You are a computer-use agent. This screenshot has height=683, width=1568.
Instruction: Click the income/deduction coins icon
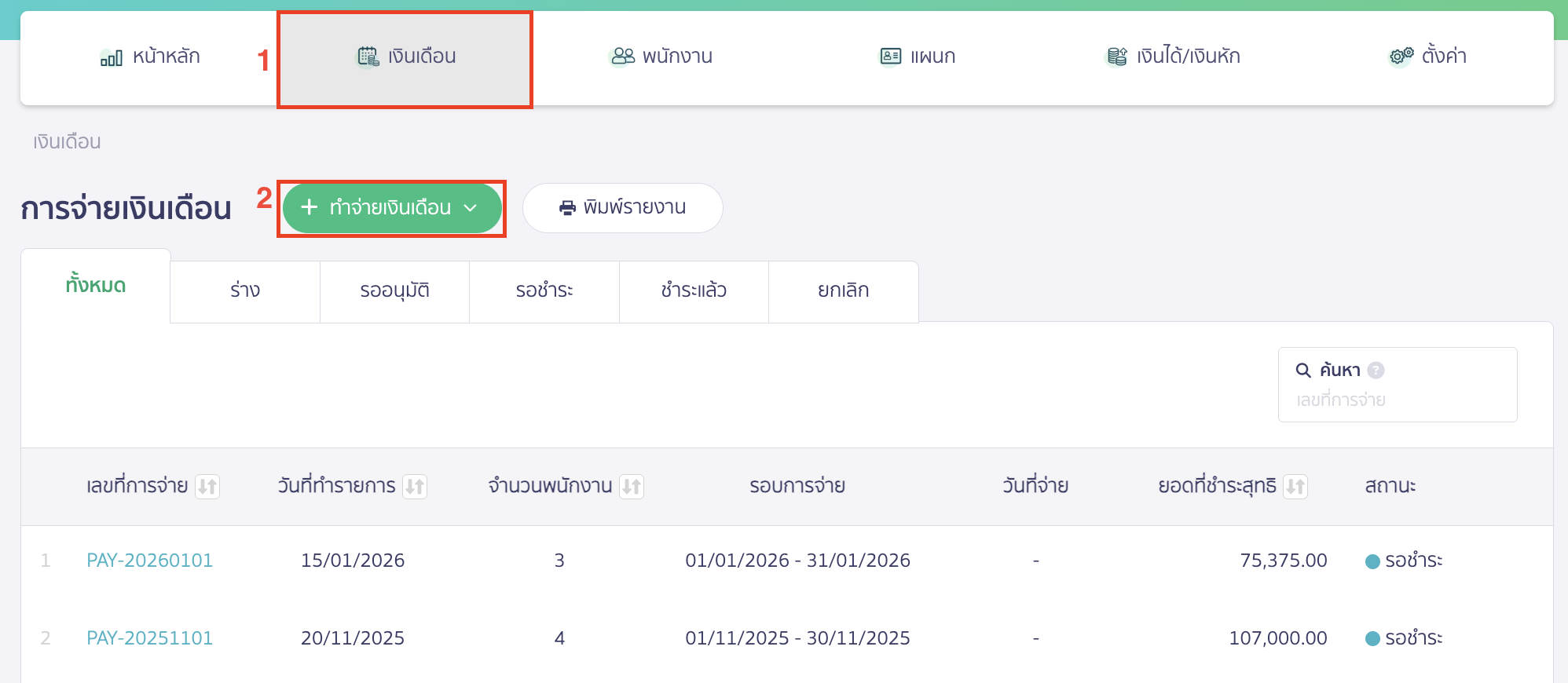pos(1116,57)
